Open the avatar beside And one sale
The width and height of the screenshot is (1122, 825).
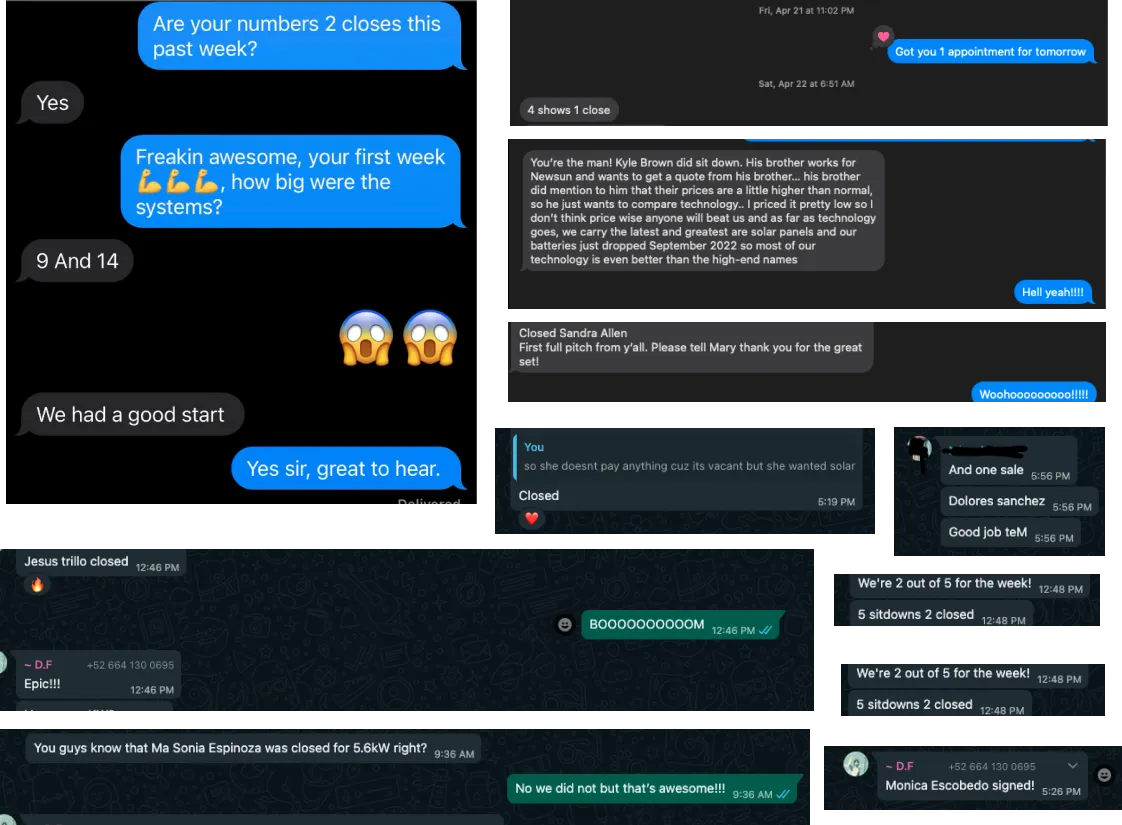pos(919,449)
